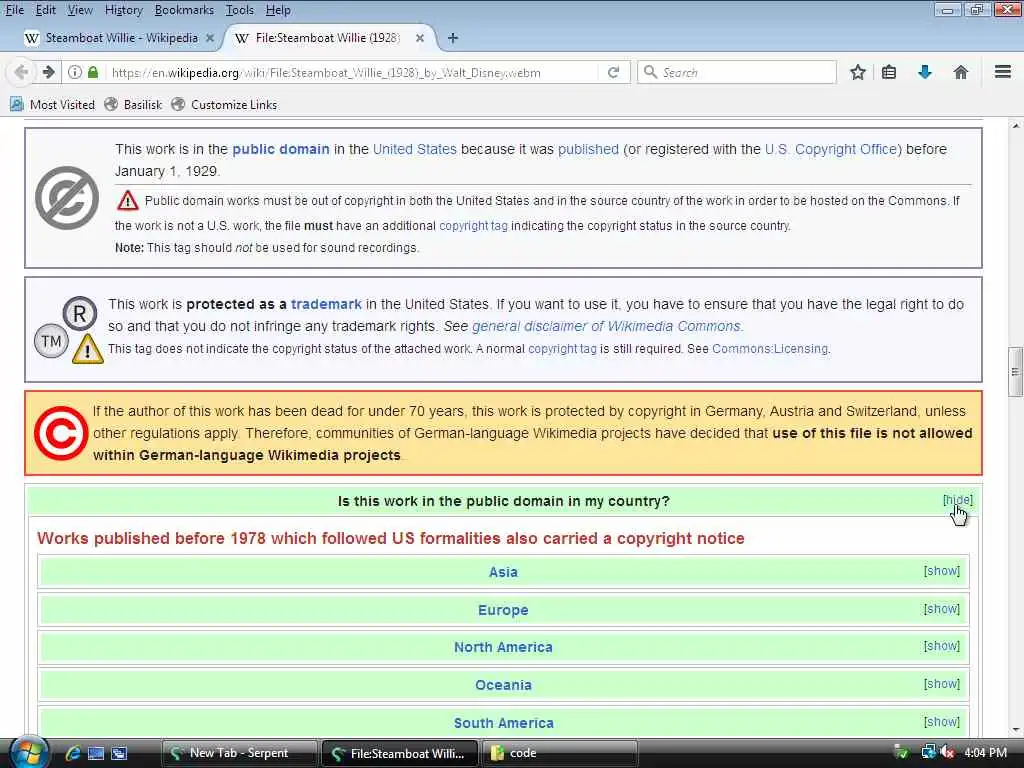Screen dimensions: 1024x768
Task: Click the red copyright symbol icon
Action: 61,433
